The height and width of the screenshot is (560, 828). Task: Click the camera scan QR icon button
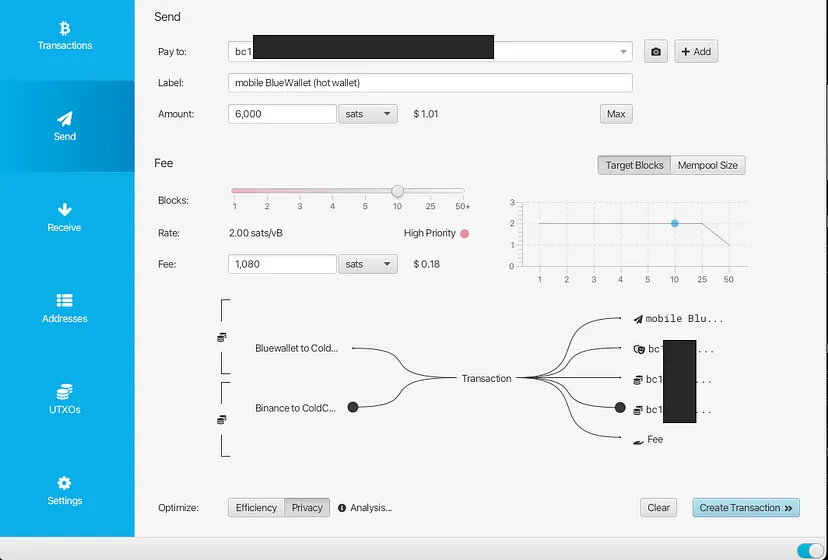coord(656,52)
